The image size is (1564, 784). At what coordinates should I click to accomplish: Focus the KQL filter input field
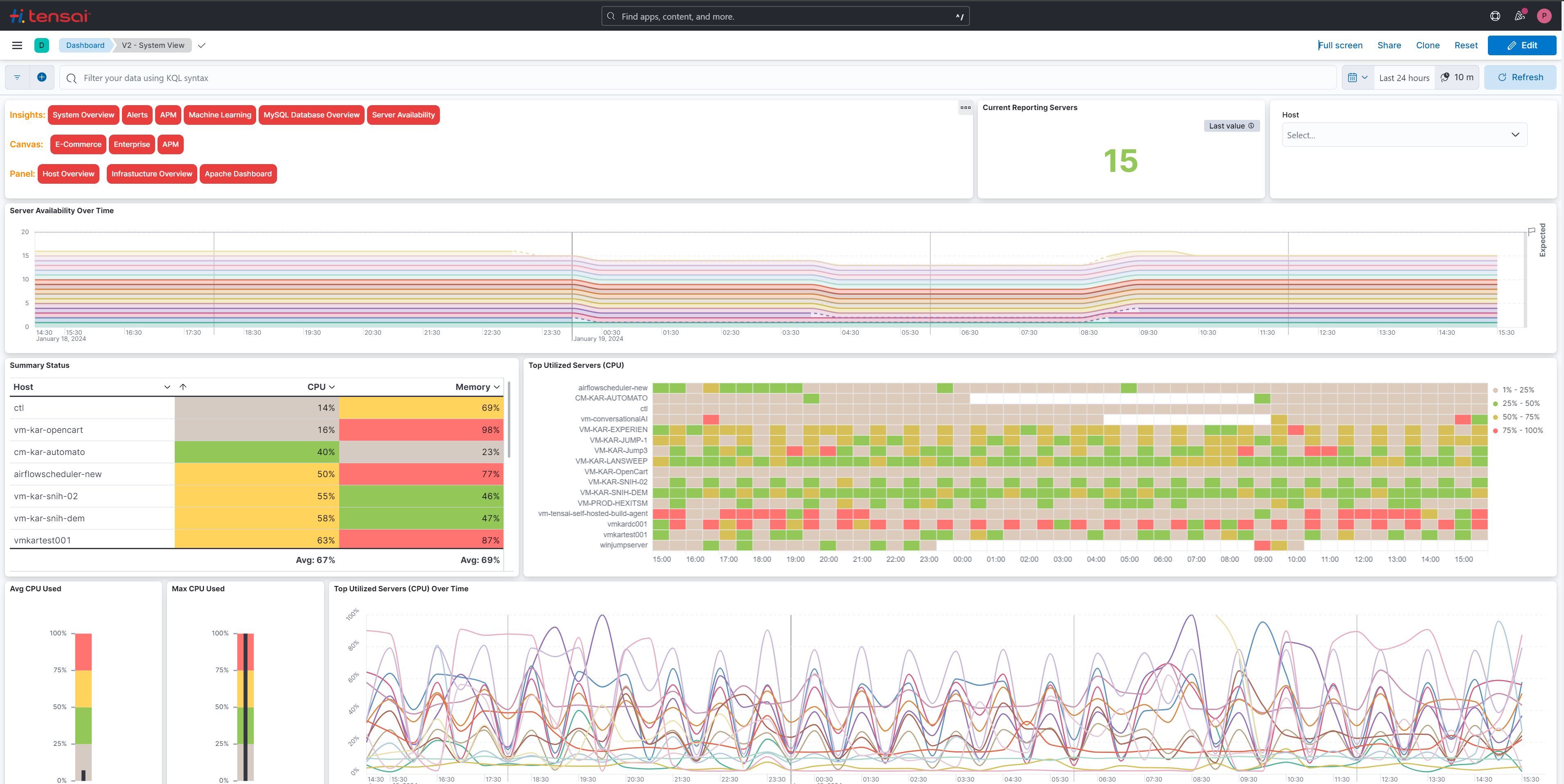click(698, 78)
